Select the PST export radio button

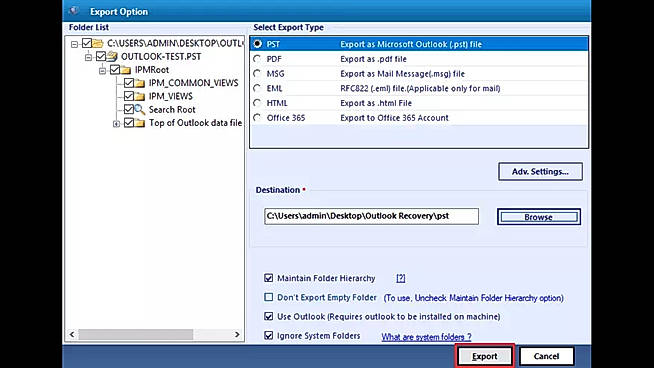point(257,44)
